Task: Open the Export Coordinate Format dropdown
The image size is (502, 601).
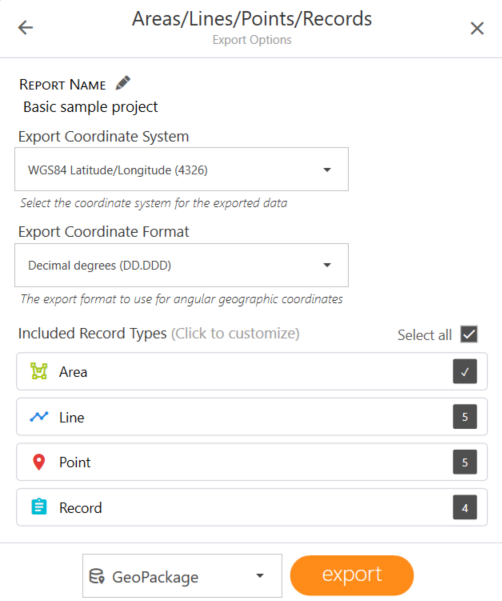Action: tap(182, 265)
